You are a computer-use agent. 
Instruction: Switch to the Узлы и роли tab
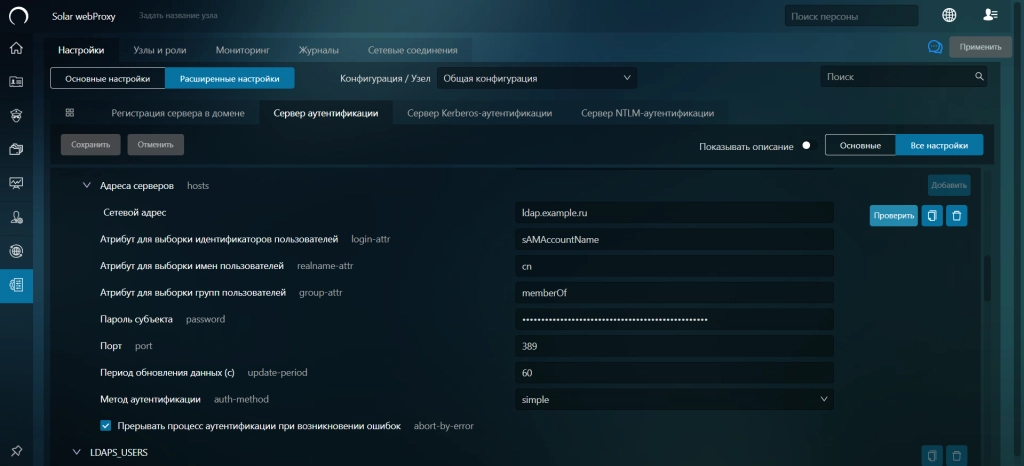point(159,50)
